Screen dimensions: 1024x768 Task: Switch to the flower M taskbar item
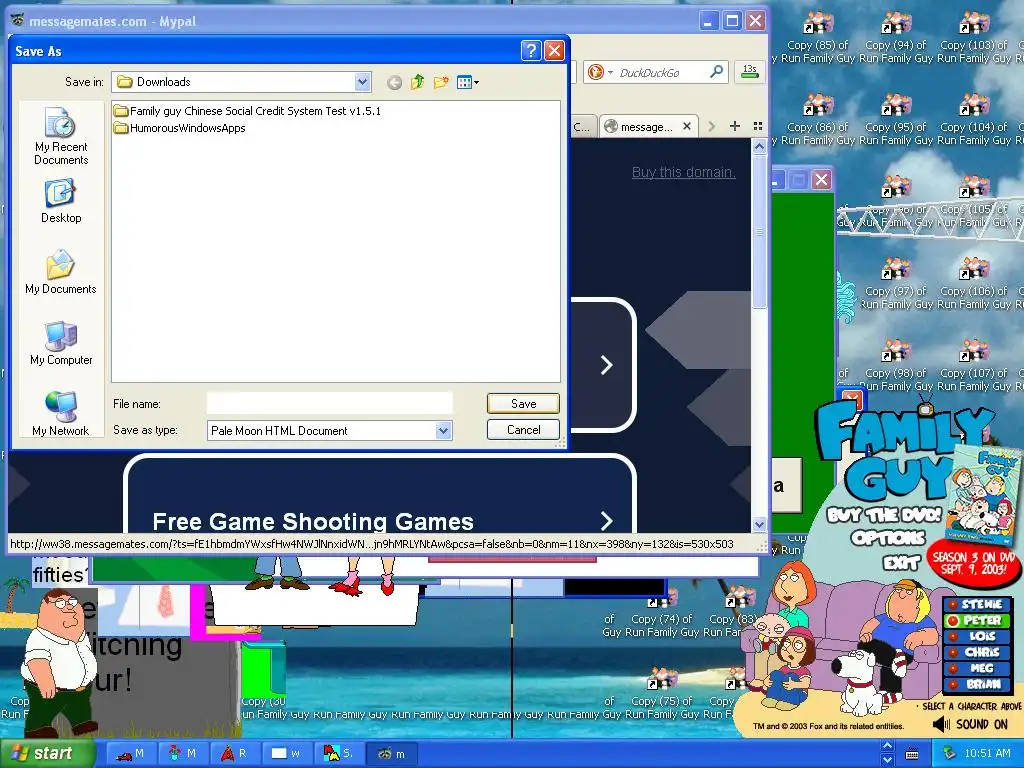tap(182, 754)
